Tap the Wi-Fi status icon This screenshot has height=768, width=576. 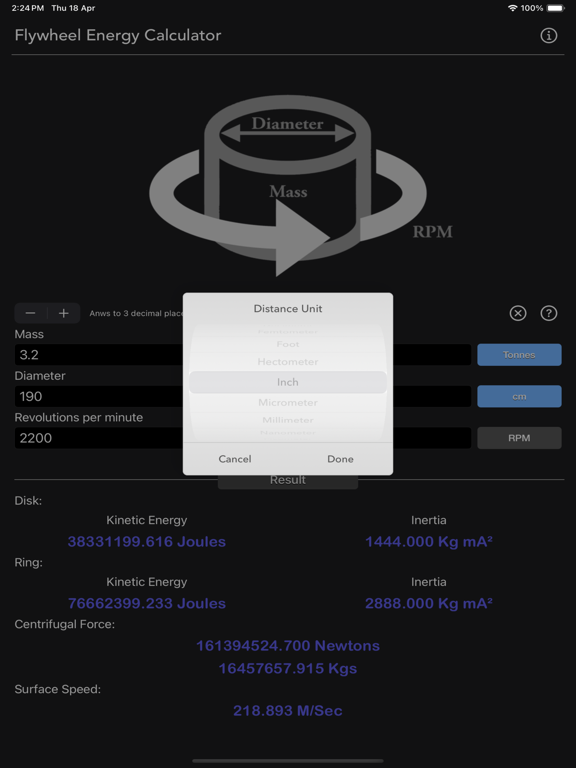coord(512,8)
